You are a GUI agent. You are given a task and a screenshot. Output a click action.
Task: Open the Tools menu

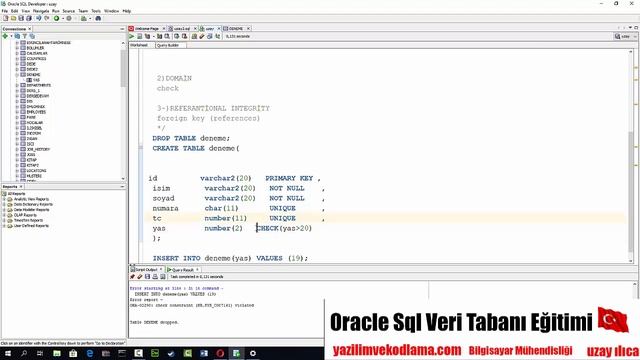96,11
